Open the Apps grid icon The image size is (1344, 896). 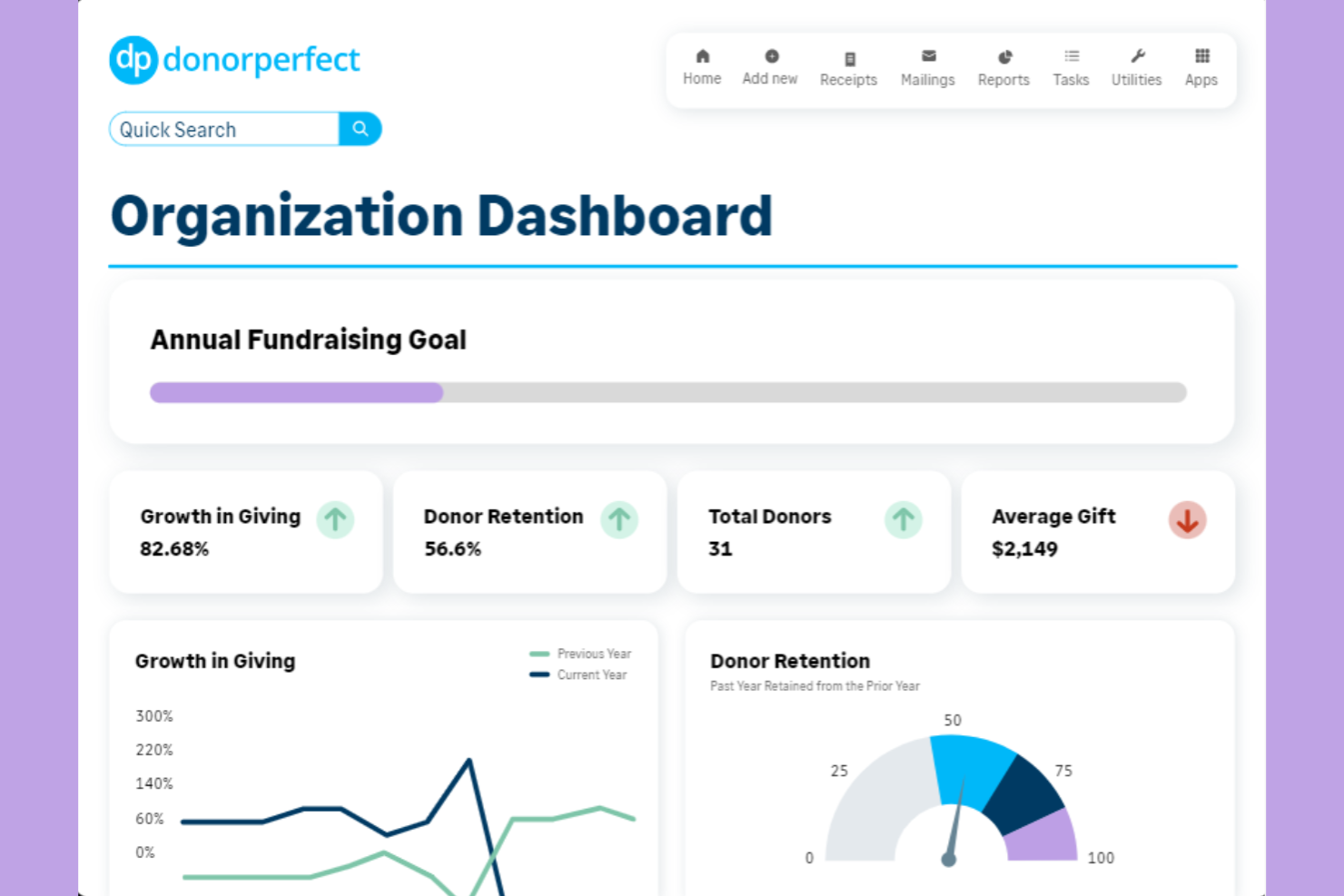pos(1201,56)
